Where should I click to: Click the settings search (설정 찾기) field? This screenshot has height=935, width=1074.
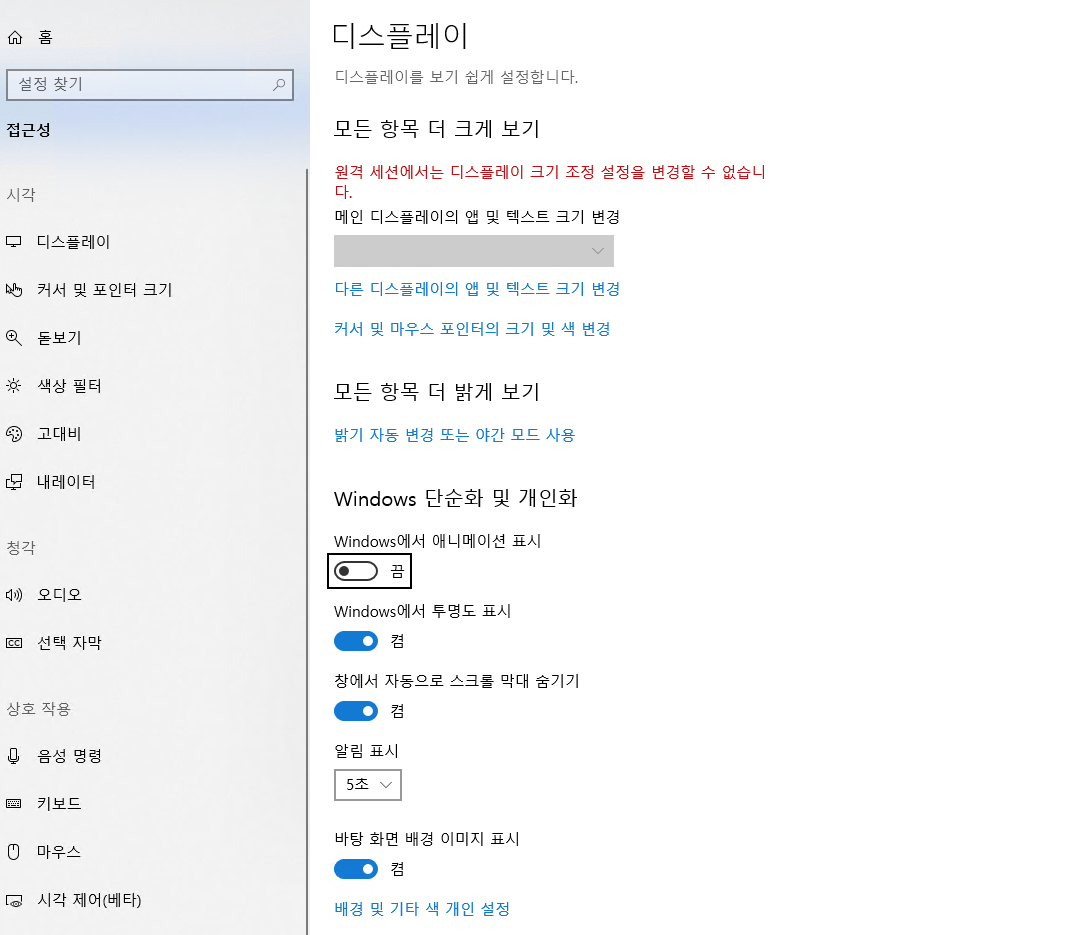140,85
